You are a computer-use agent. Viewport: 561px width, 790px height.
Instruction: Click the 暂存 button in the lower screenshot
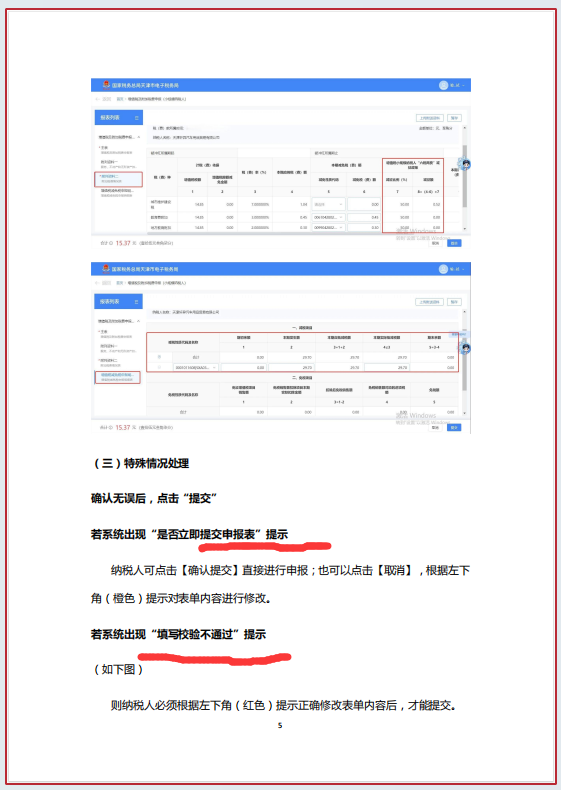(x=454, y=302)
